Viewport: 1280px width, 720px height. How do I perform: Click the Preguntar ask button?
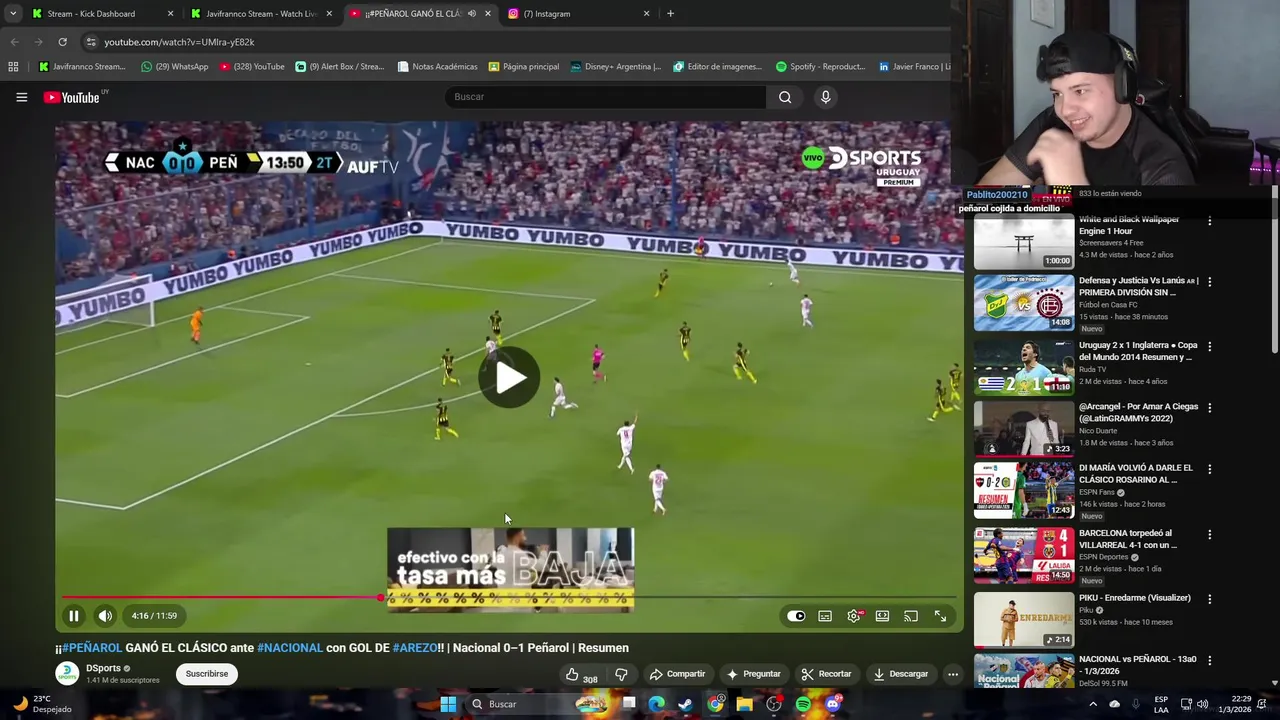click(753, 674)
